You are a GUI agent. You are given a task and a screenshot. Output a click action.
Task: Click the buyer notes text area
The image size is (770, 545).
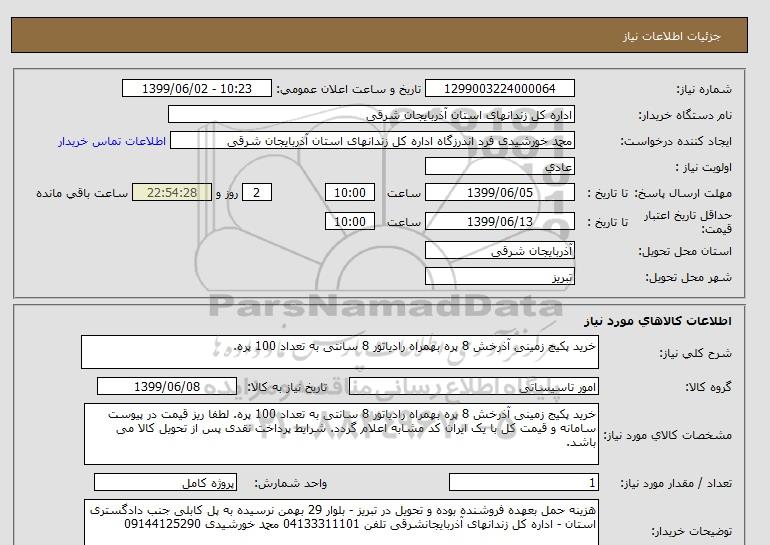coord(341,522)
